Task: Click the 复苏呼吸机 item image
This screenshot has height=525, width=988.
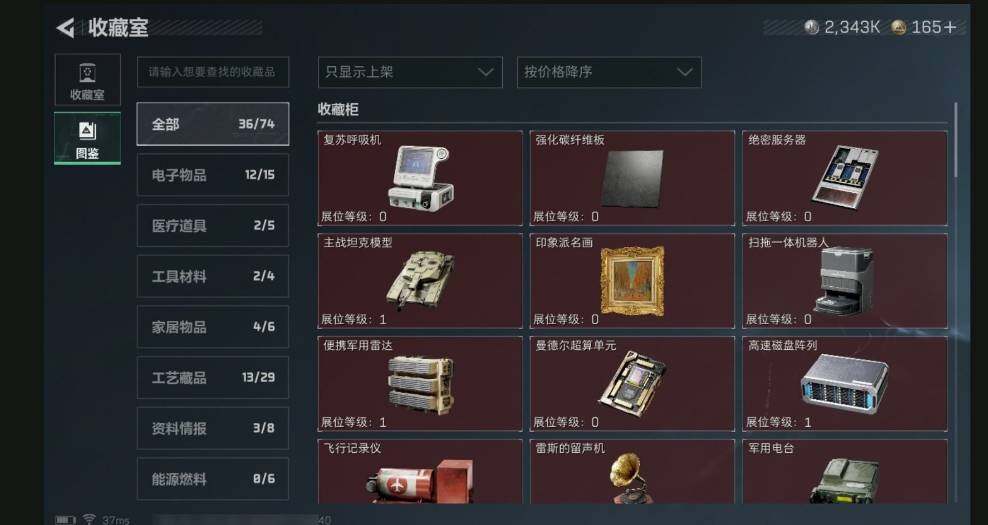Action: point(419,177)
